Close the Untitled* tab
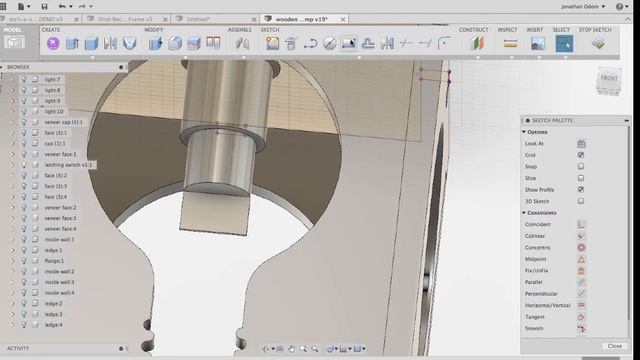 tap(254, 19)
